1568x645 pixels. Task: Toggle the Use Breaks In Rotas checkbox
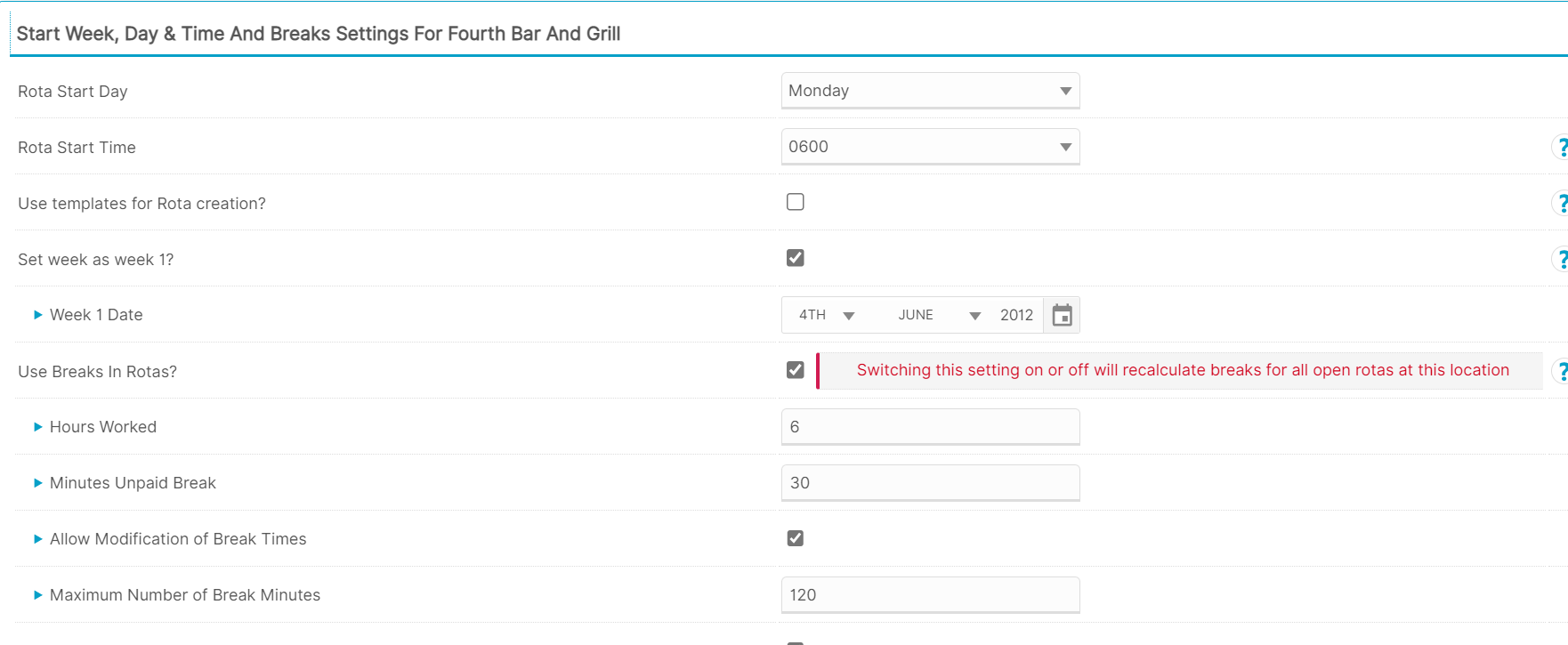click(796, 370)
